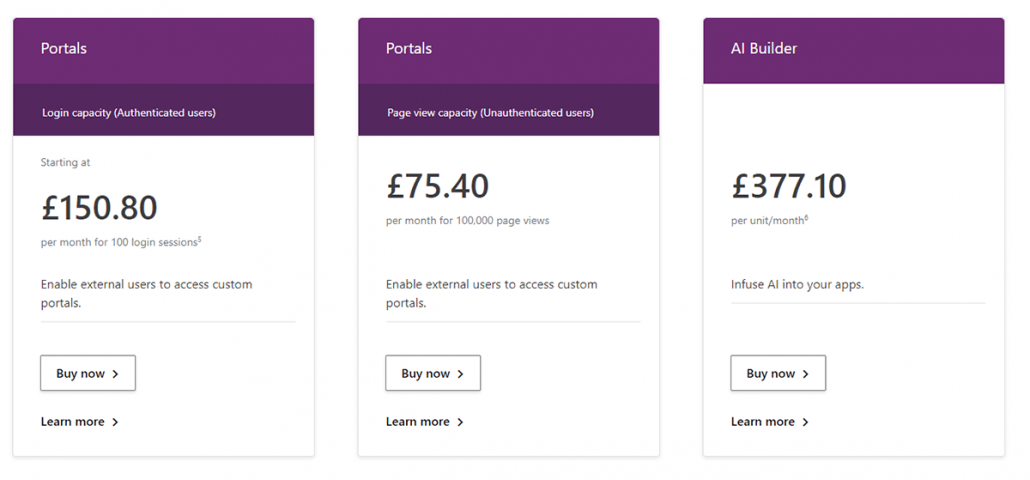This screenshot has width=1030, height=480.
Task: Select the AI Builder card heading
Action: pyautogui.click(x=764, y=48)
